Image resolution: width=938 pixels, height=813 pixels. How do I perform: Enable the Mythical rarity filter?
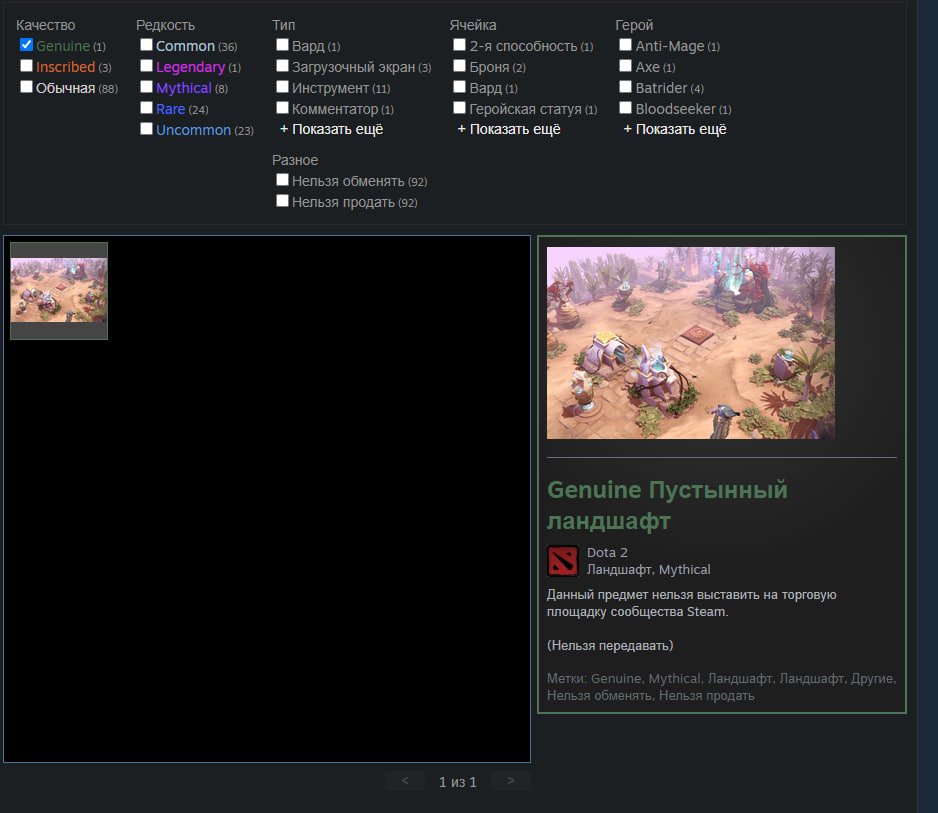tap(147, 87)
